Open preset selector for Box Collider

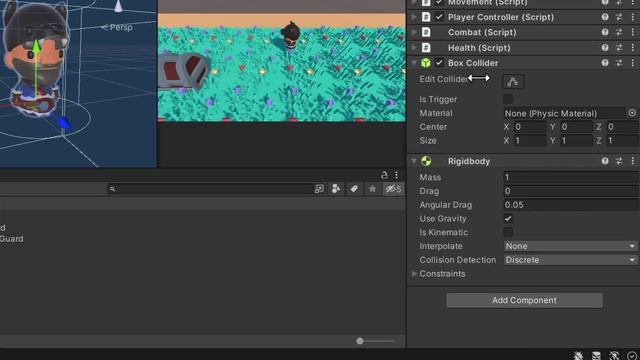[x=619, y=63]
